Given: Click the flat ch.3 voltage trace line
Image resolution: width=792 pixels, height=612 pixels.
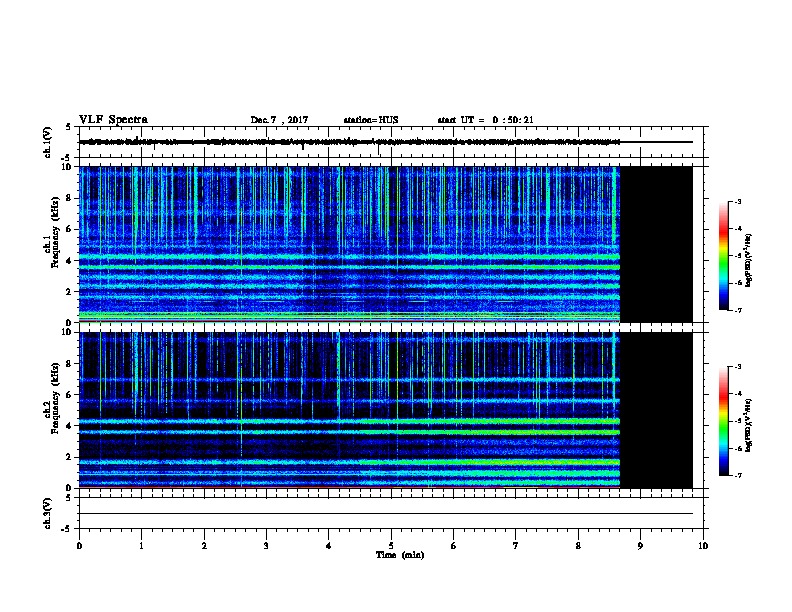Looking at the screenshot, I should tap(386, 514).
